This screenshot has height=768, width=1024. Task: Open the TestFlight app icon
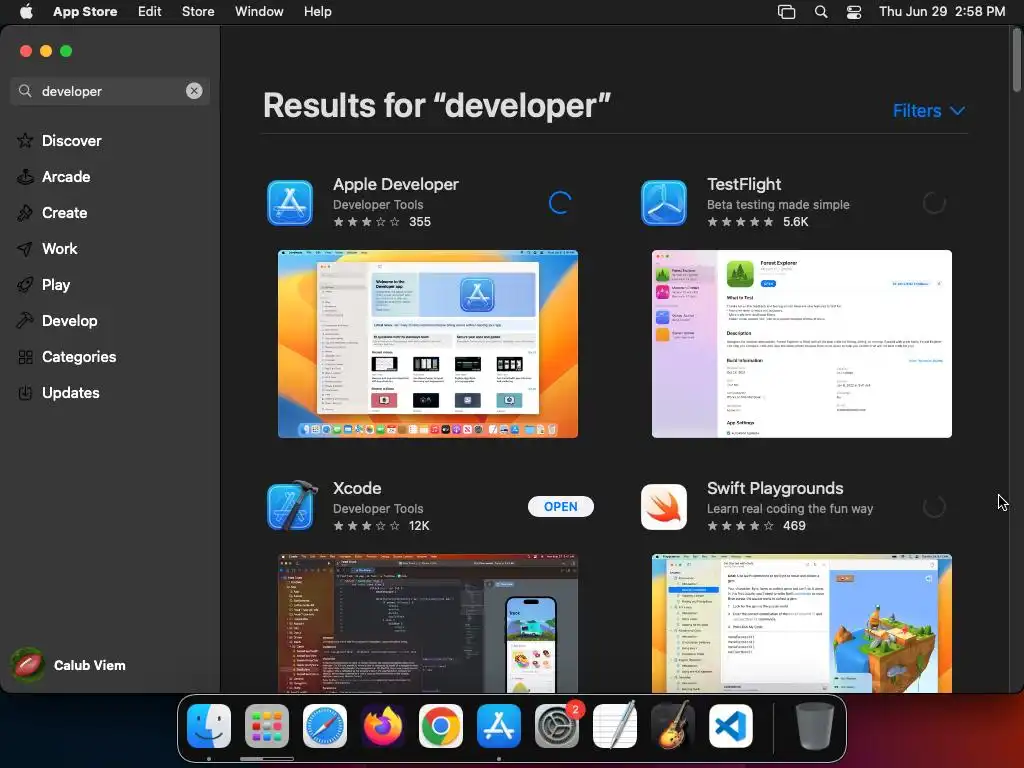[664, 203]
